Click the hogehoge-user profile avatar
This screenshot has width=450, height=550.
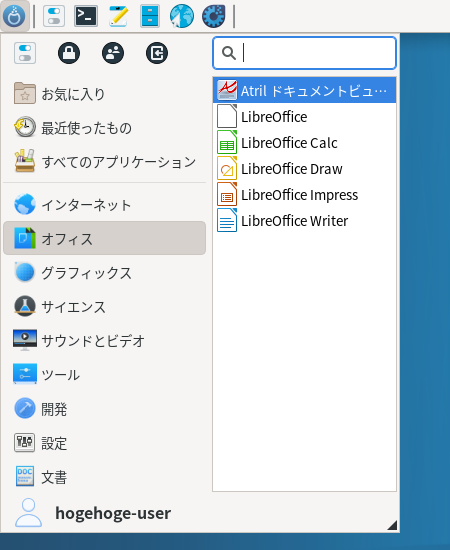coord(28,512)
